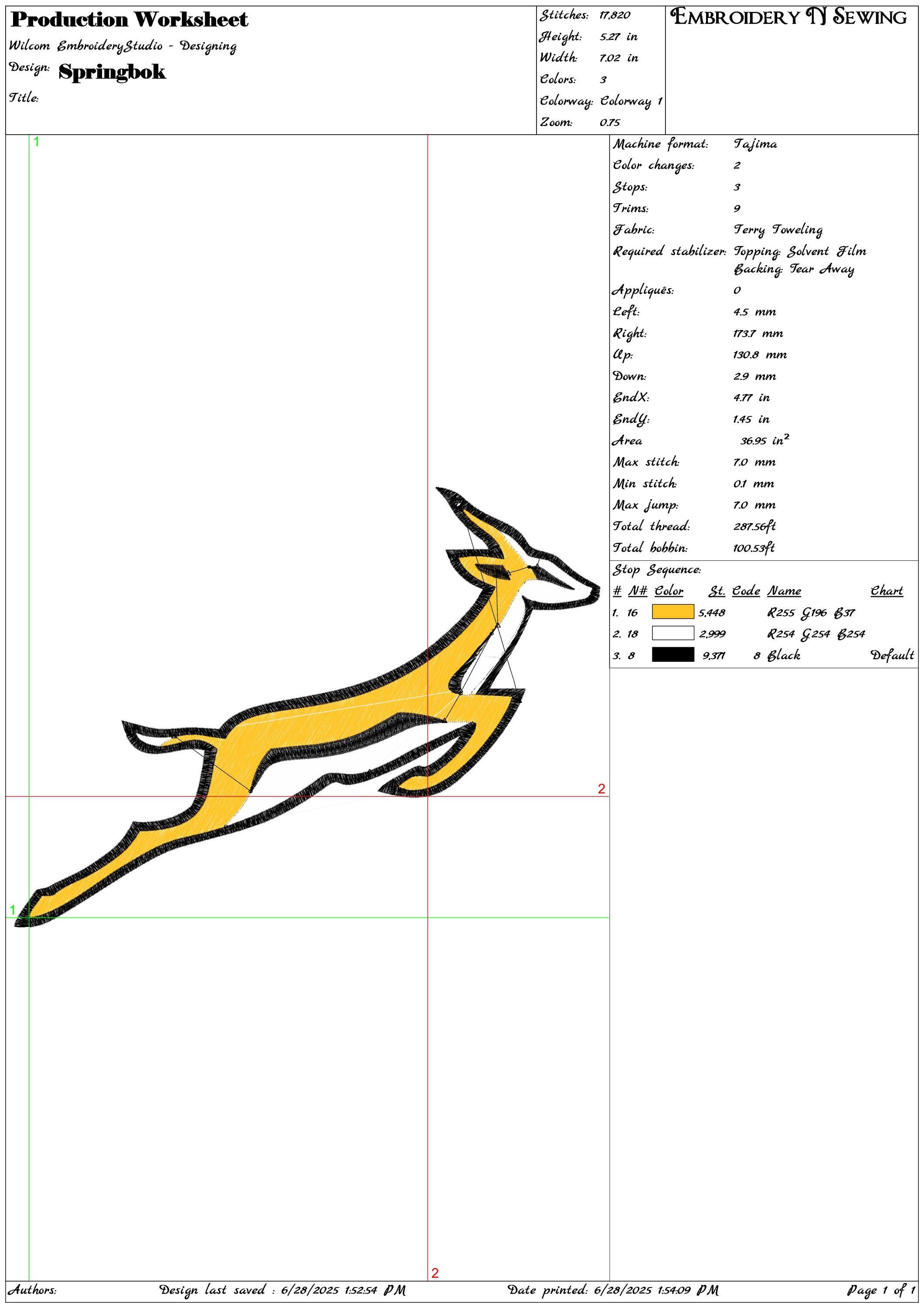Click the EndX value '4.77 in'
Screen dimensions: 924x1308
pyautogui.click(x=751, y=398)
